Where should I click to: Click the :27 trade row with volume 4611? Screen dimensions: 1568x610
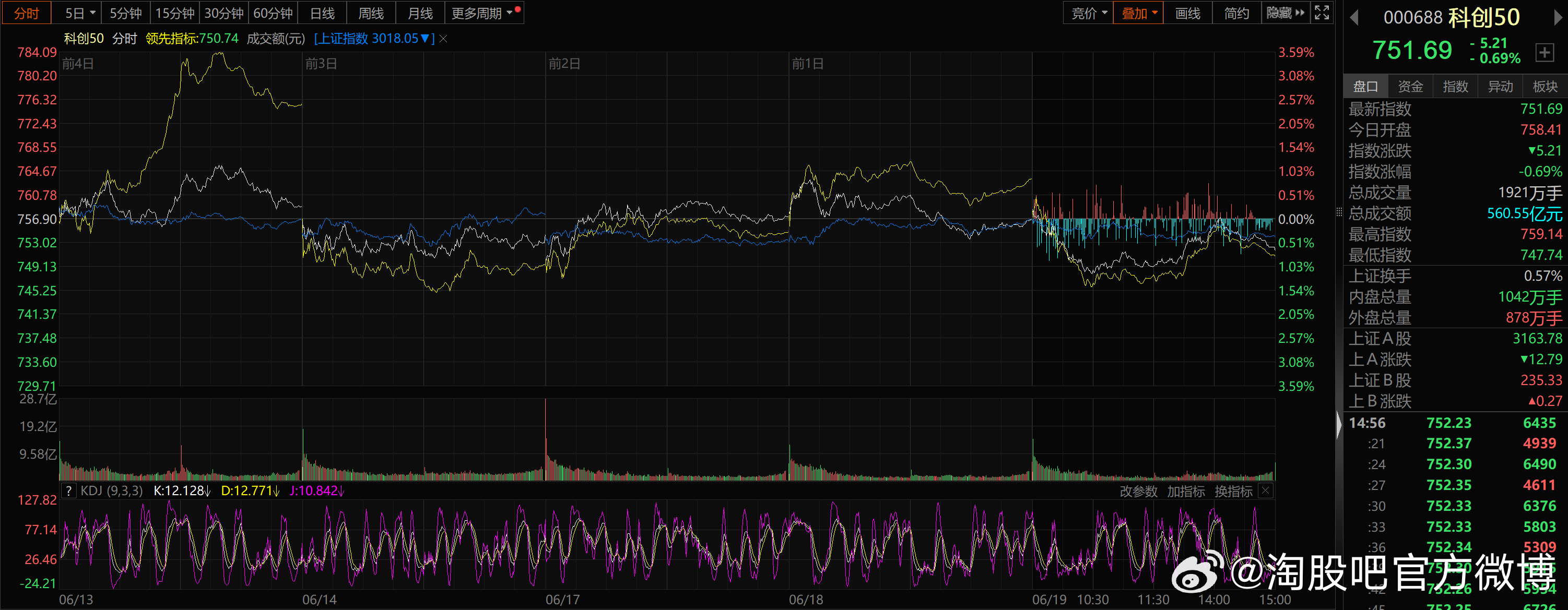[1455, 485]
